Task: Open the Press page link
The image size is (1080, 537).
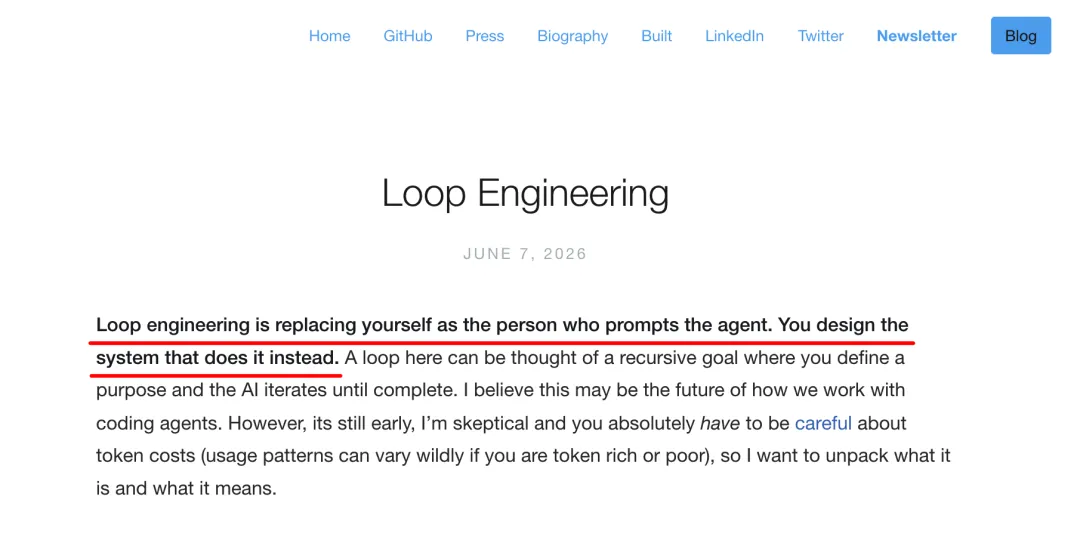Action: click(x=485, y=36)
